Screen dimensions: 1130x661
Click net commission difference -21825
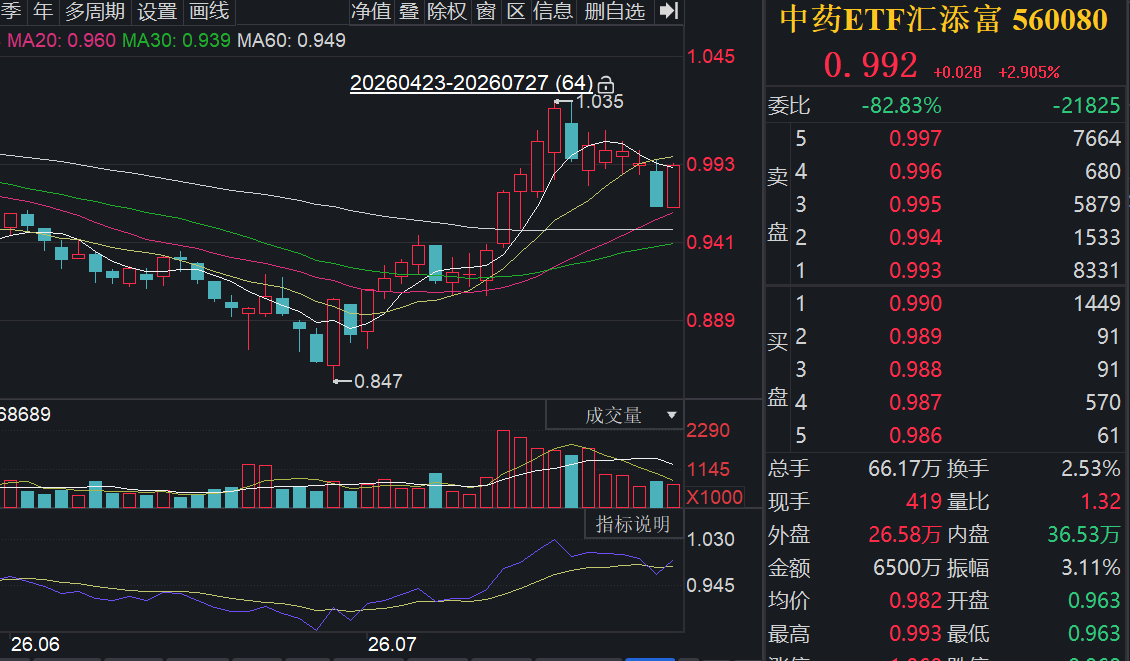(x=1086, y=106)
